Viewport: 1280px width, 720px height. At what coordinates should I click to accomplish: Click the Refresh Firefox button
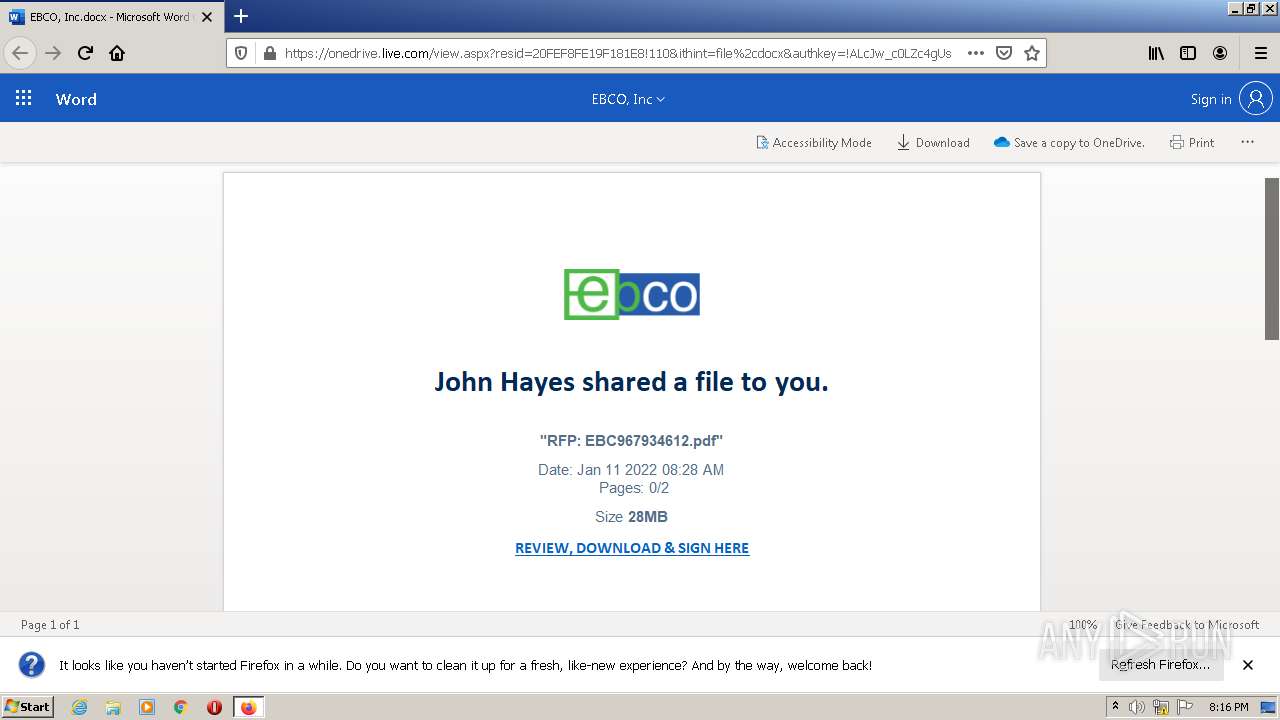[1160, 665]
